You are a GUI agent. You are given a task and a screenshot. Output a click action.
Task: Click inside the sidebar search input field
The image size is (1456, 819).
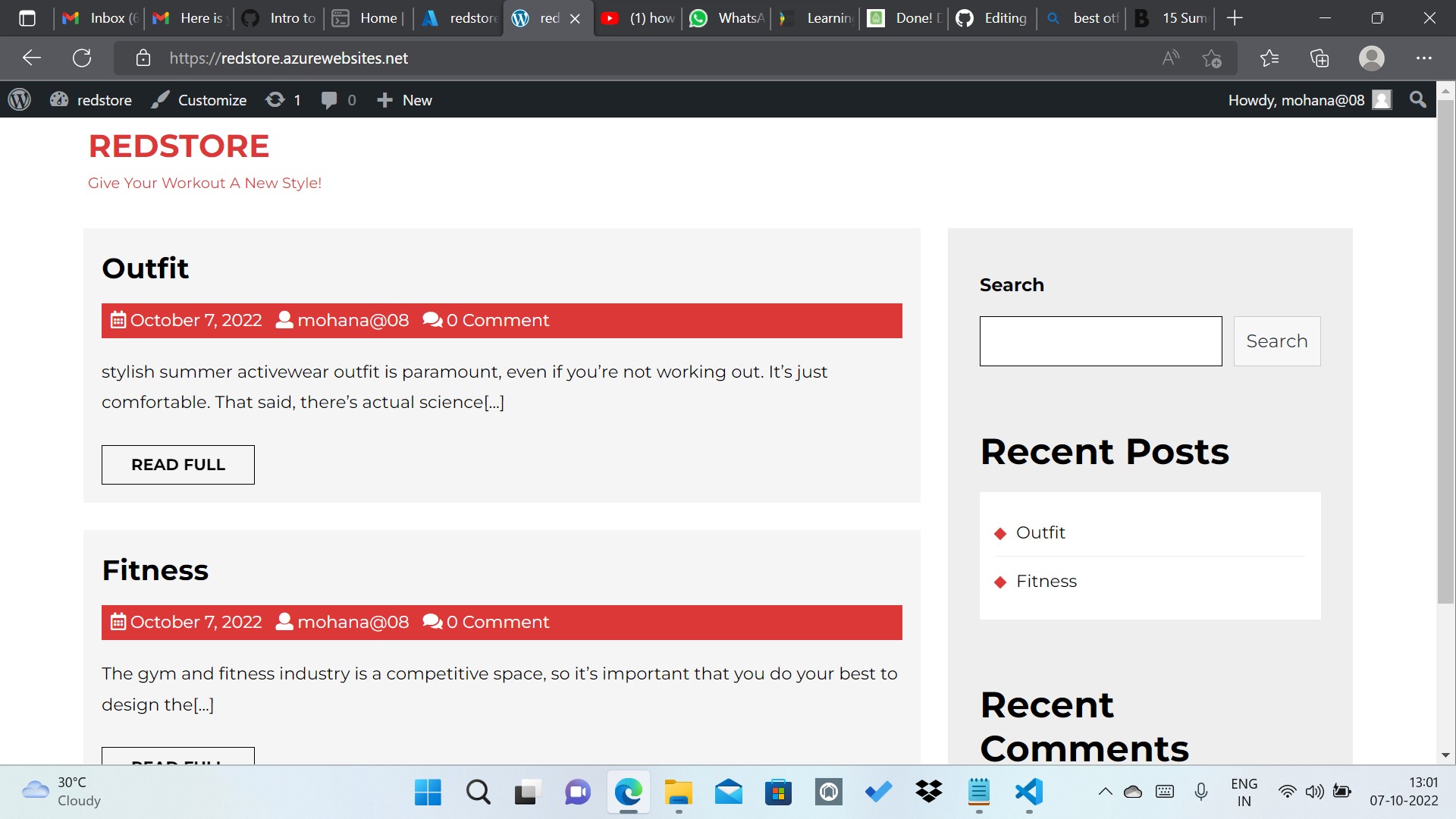coord(1100,340)
